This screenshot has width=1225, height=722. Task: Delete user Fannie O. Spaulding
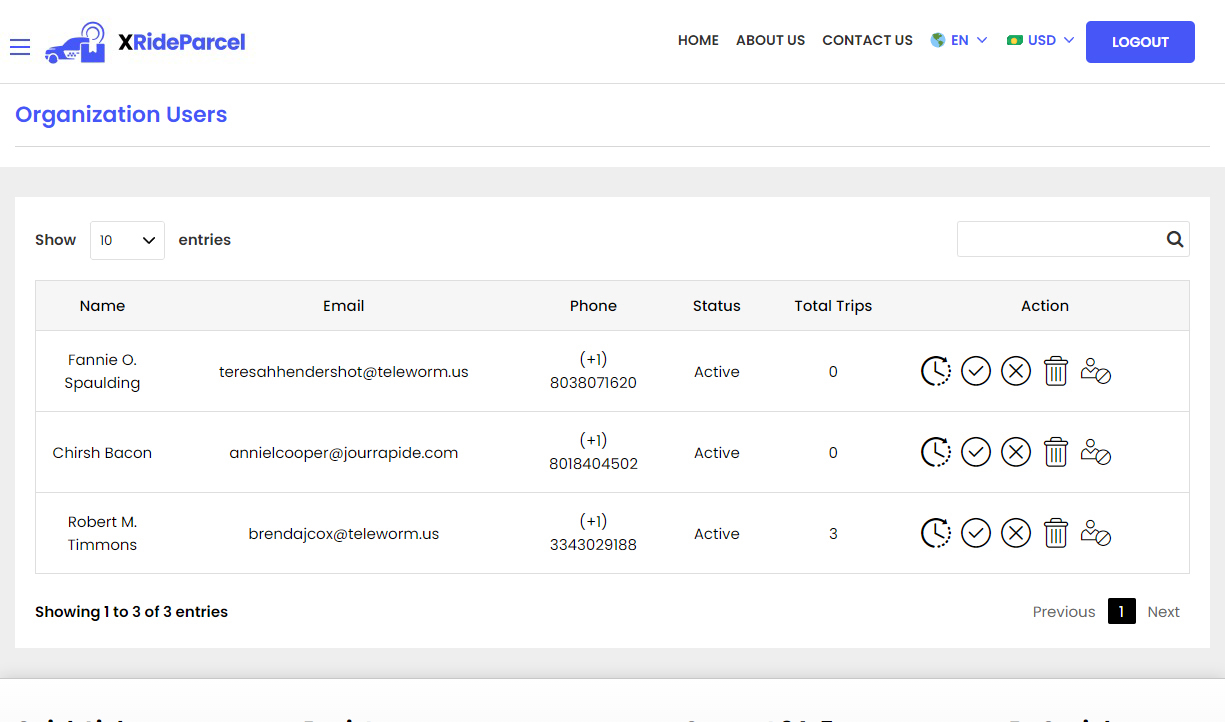(1055, 371)
